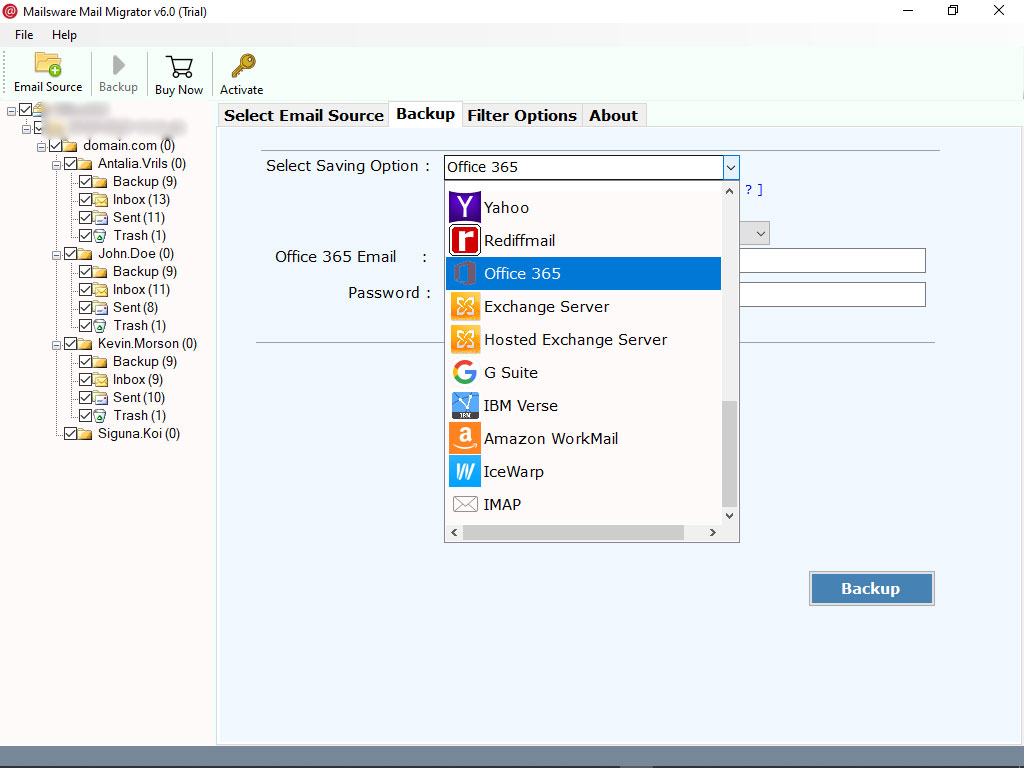Select the G Suite Google icon
The height and width of the screenshot is (768, 1024).
pos(464,372)
